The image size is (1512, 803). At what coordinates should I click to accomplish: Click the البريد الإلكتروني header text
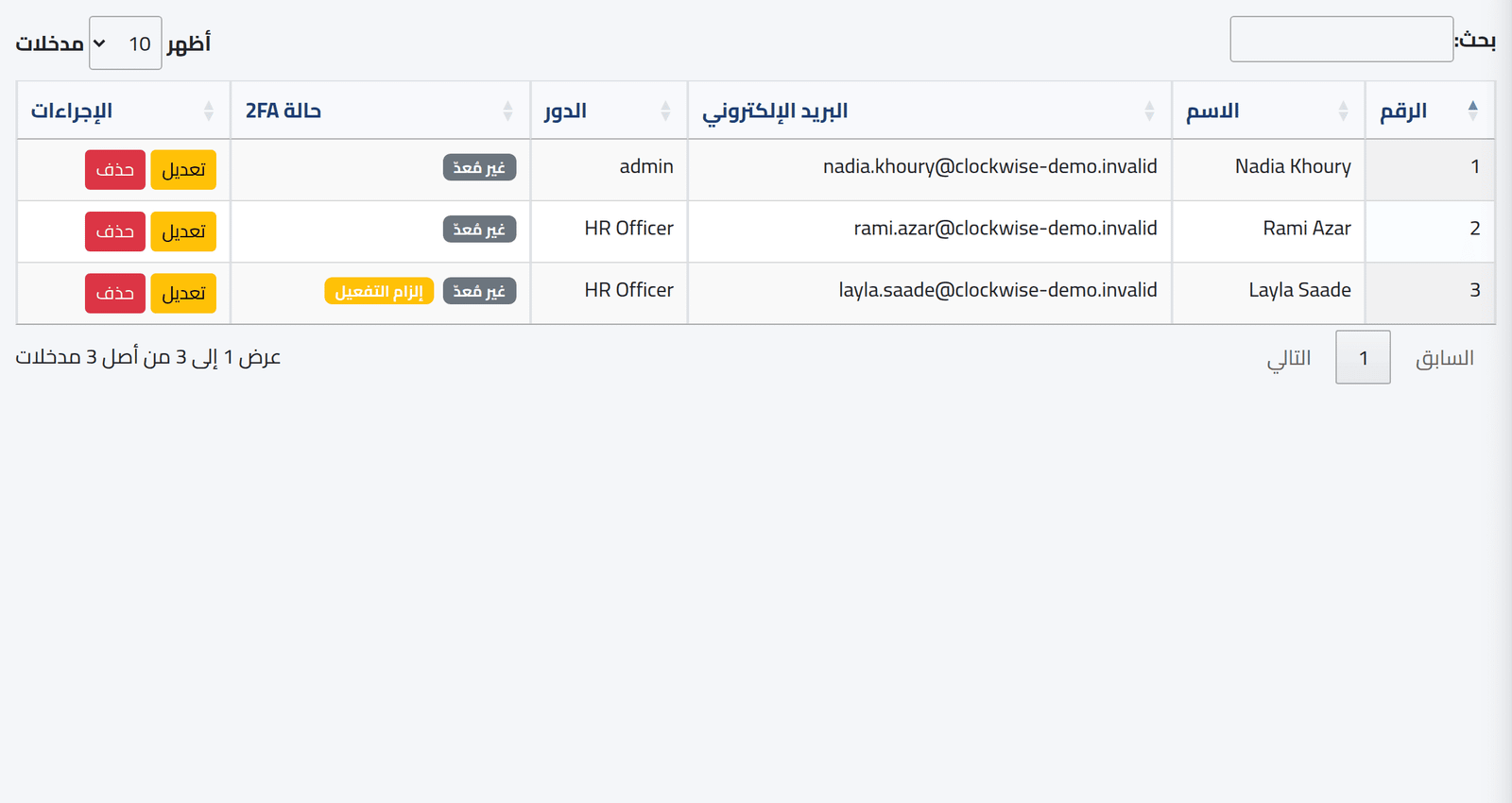[x=775, y=112]
